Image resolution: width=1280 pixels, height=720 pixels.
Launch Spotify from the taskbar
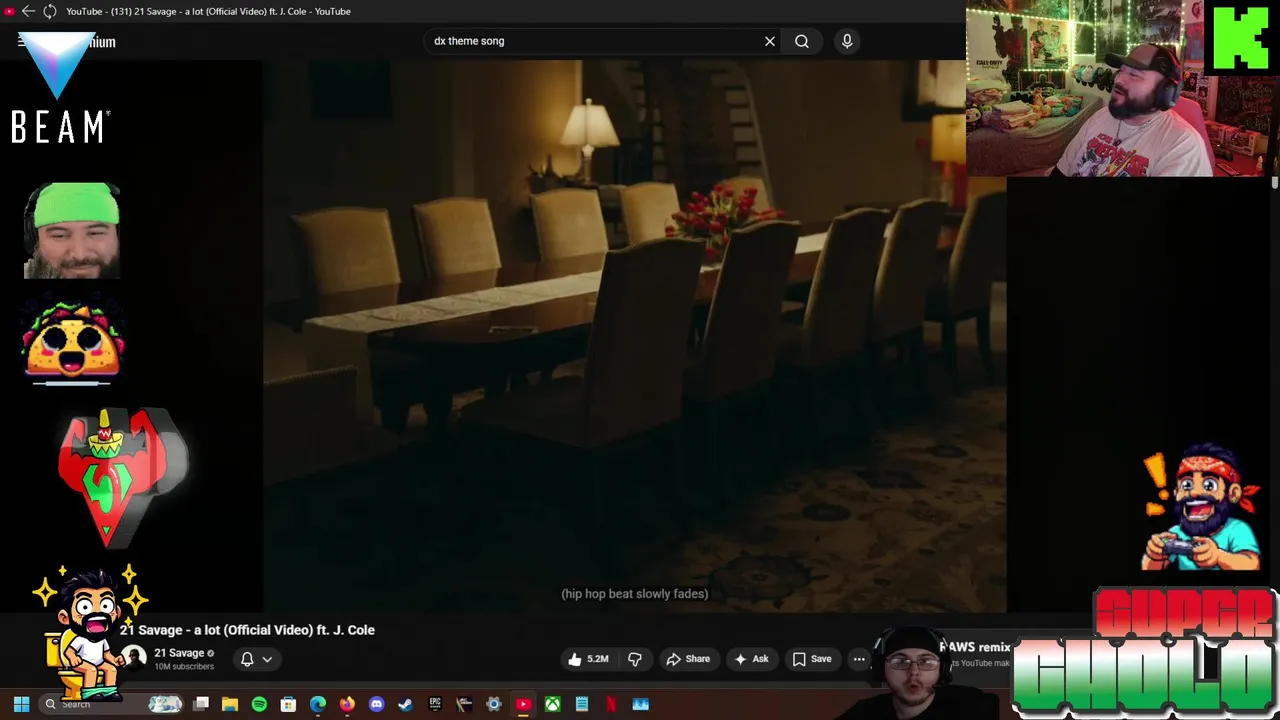tap(259, 704)
